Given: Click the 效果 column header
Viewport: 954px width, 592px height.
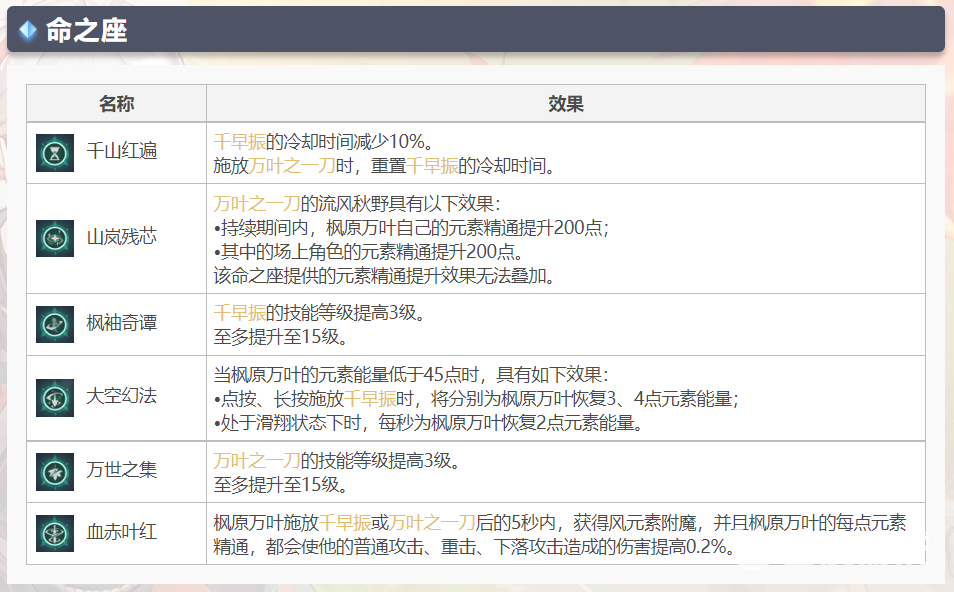Looking at the screenshot, I should click(x=566, y=104).
